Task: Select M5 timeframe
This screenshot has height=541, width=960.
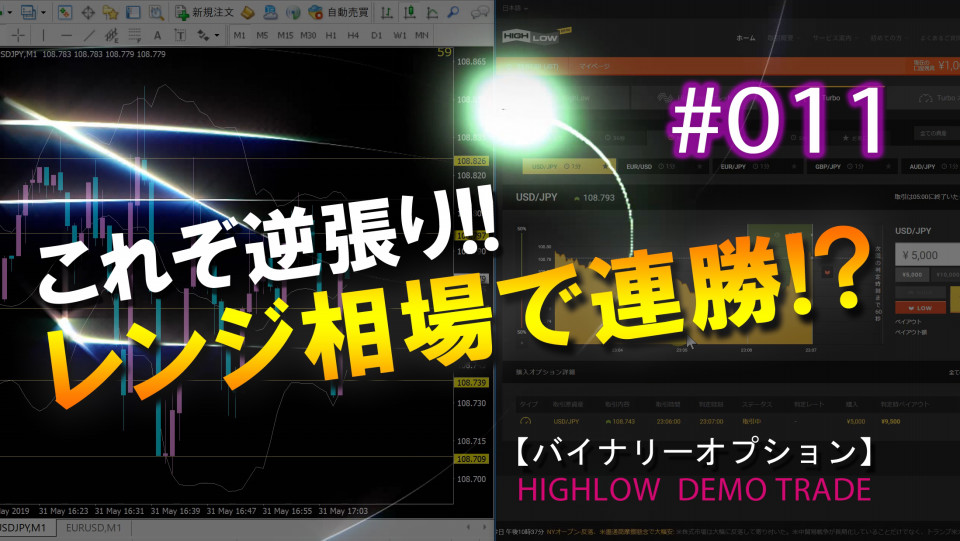Action: 262,35
